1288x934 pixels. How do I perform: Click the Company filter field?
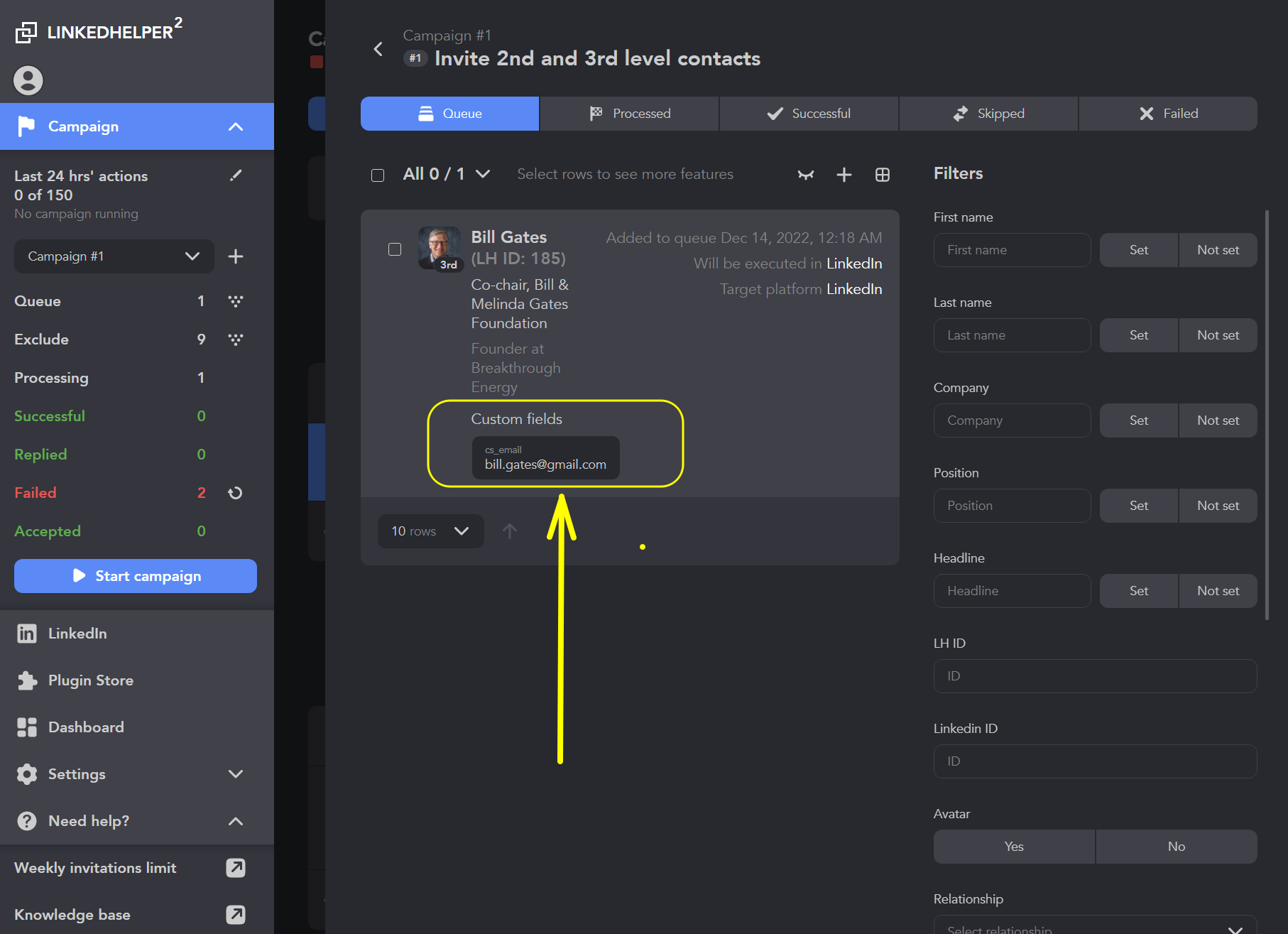(x=1013, y=420)
